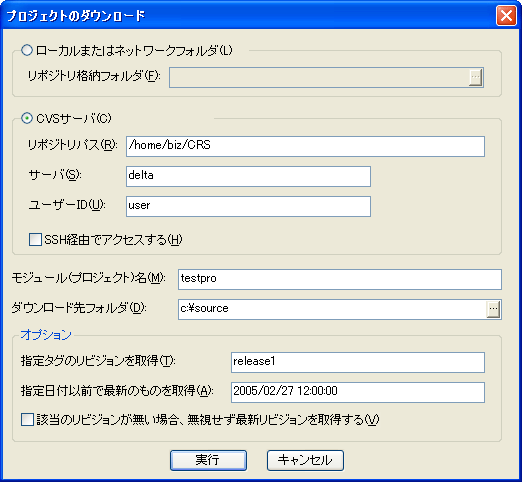This screenshot has width=522, height=482.
Task: Click the オプション group heading
Action: coord(46,335)
